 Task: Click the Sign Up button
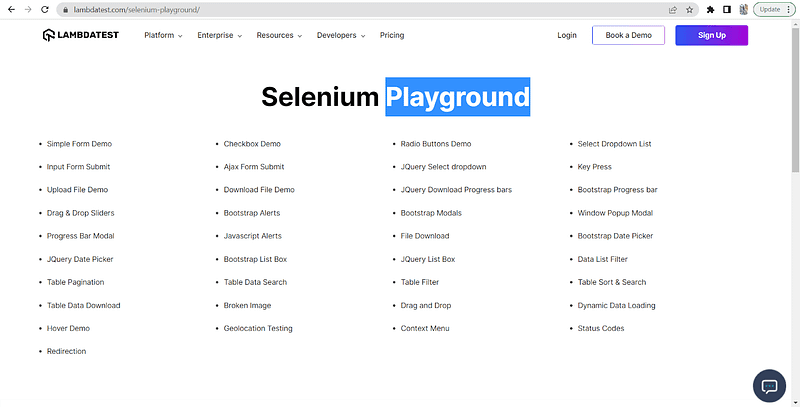712,35
